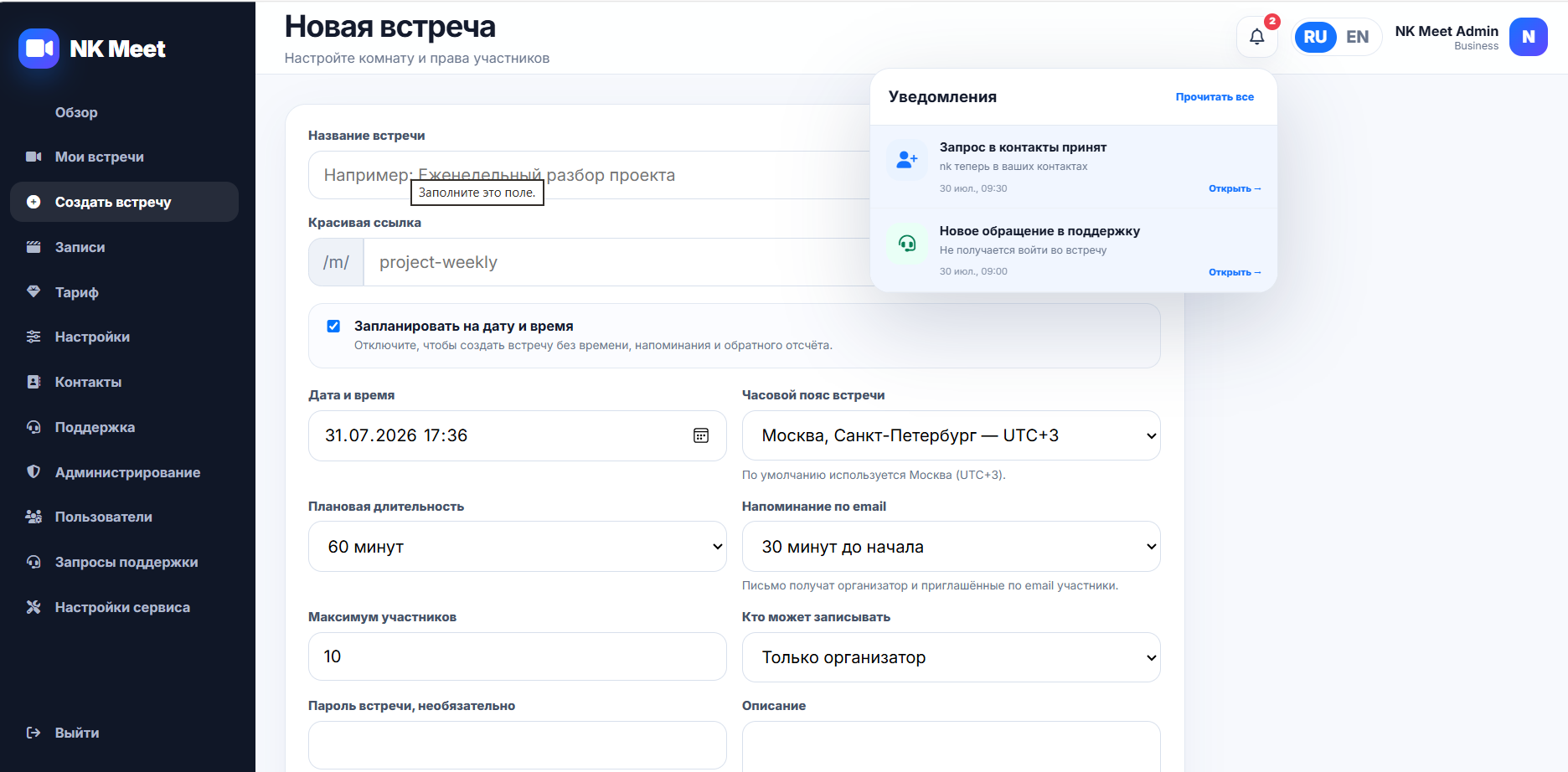This screenshot has height=772, width=1568.
Task: Click the clapperboard icon beside Записи
Action: tap(34, 247)
